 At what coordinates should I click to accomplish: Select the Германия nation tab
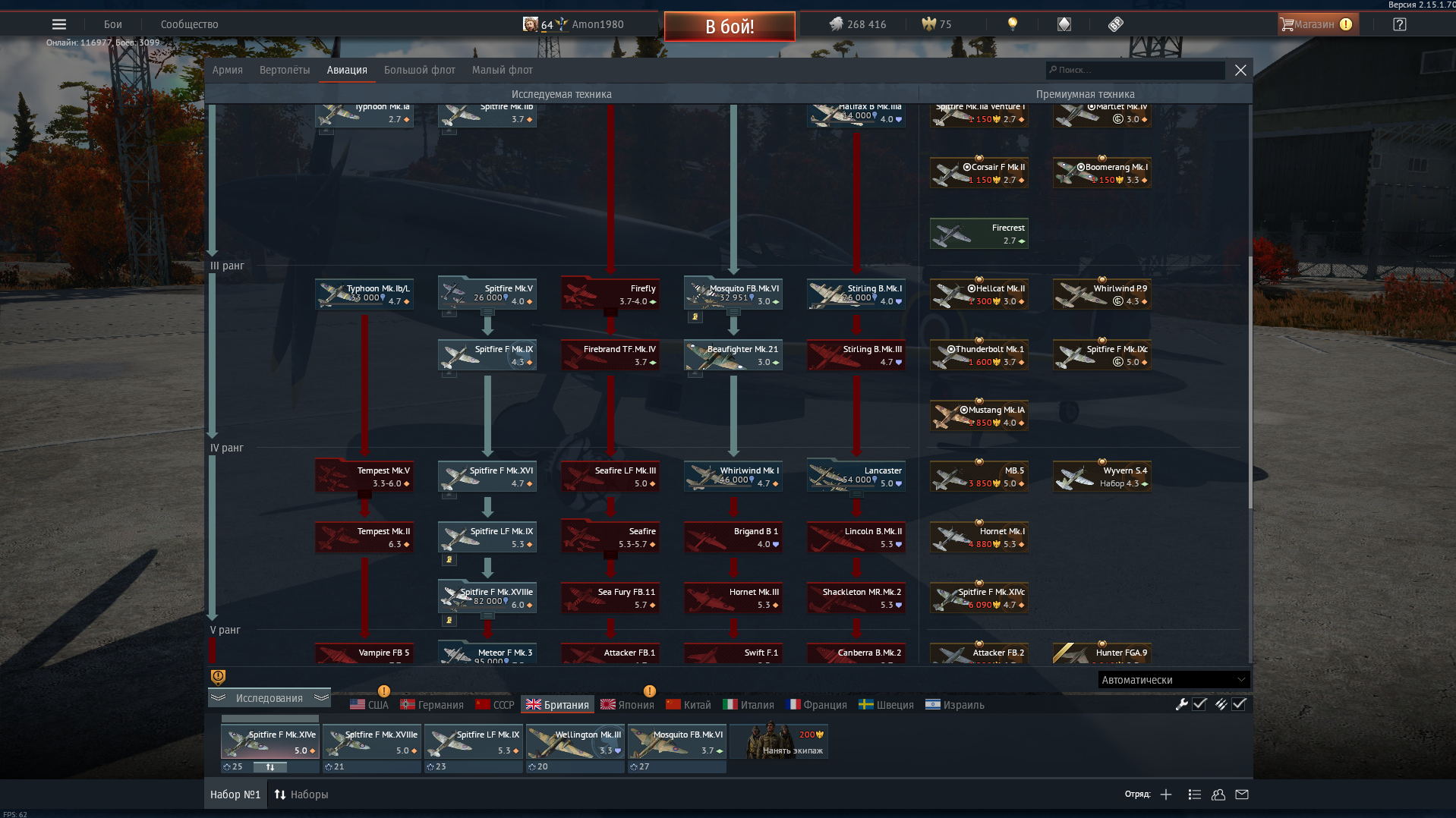point(432,705)
